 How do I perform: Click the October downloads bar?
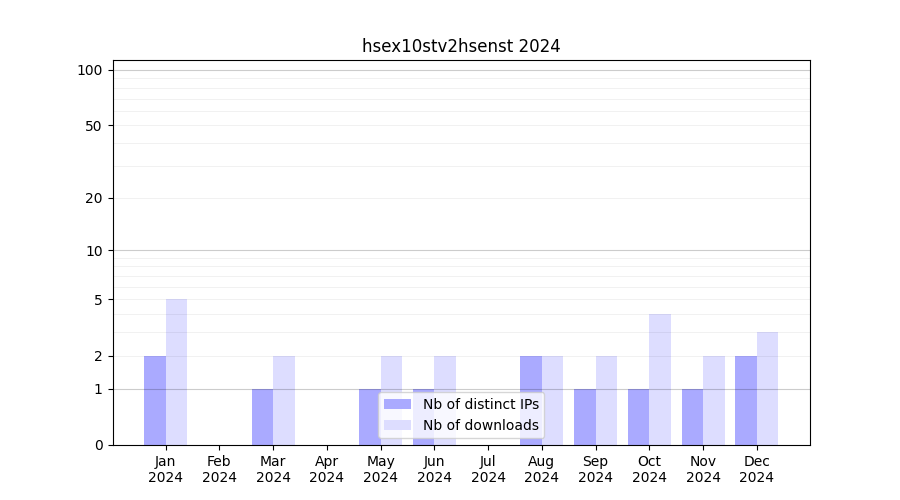pyautogui.click(x=660, y=379)
